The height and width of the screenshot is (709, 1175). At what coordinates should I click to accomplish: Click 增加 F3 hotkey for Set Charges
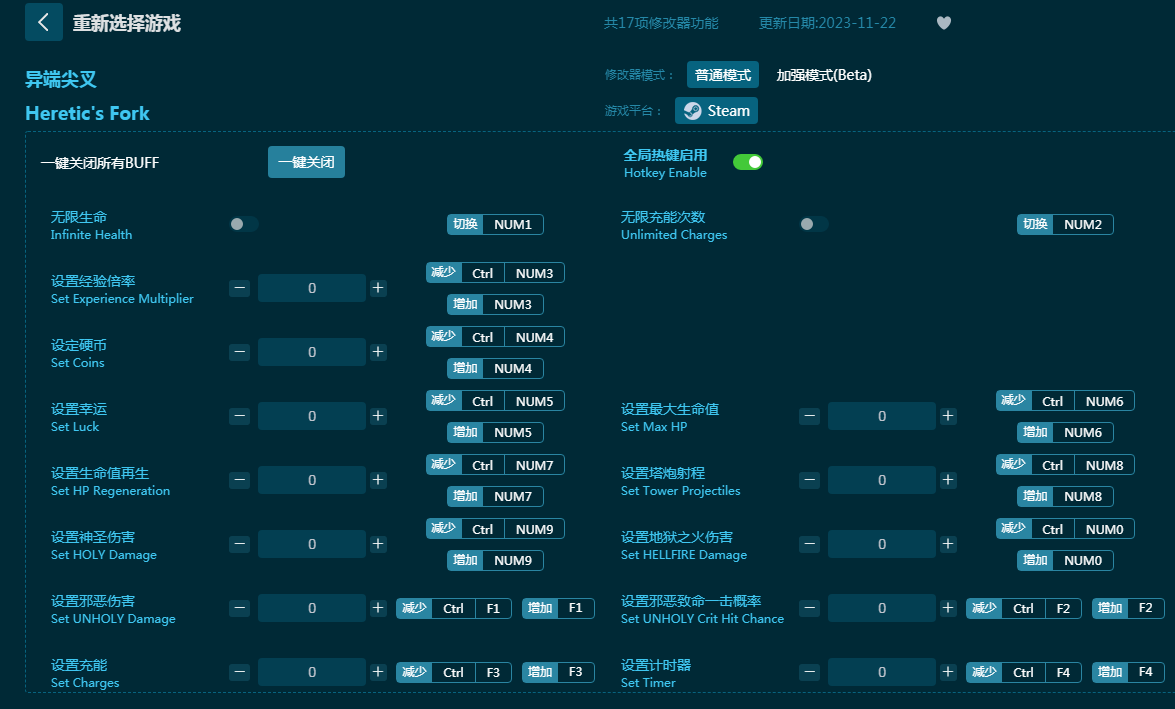coord(558,672)
